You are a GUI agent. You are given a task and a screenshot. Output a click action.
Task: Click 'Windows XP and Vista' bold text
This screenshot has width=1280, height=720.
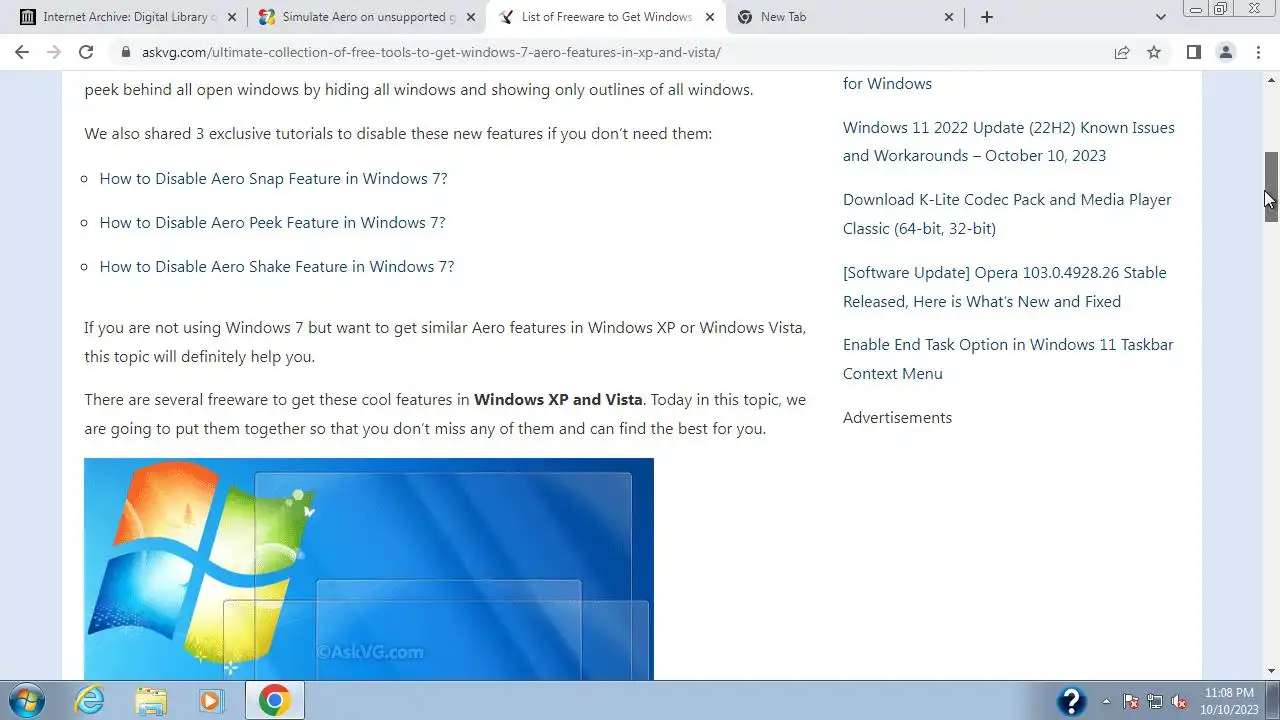[x=558, y=400]
